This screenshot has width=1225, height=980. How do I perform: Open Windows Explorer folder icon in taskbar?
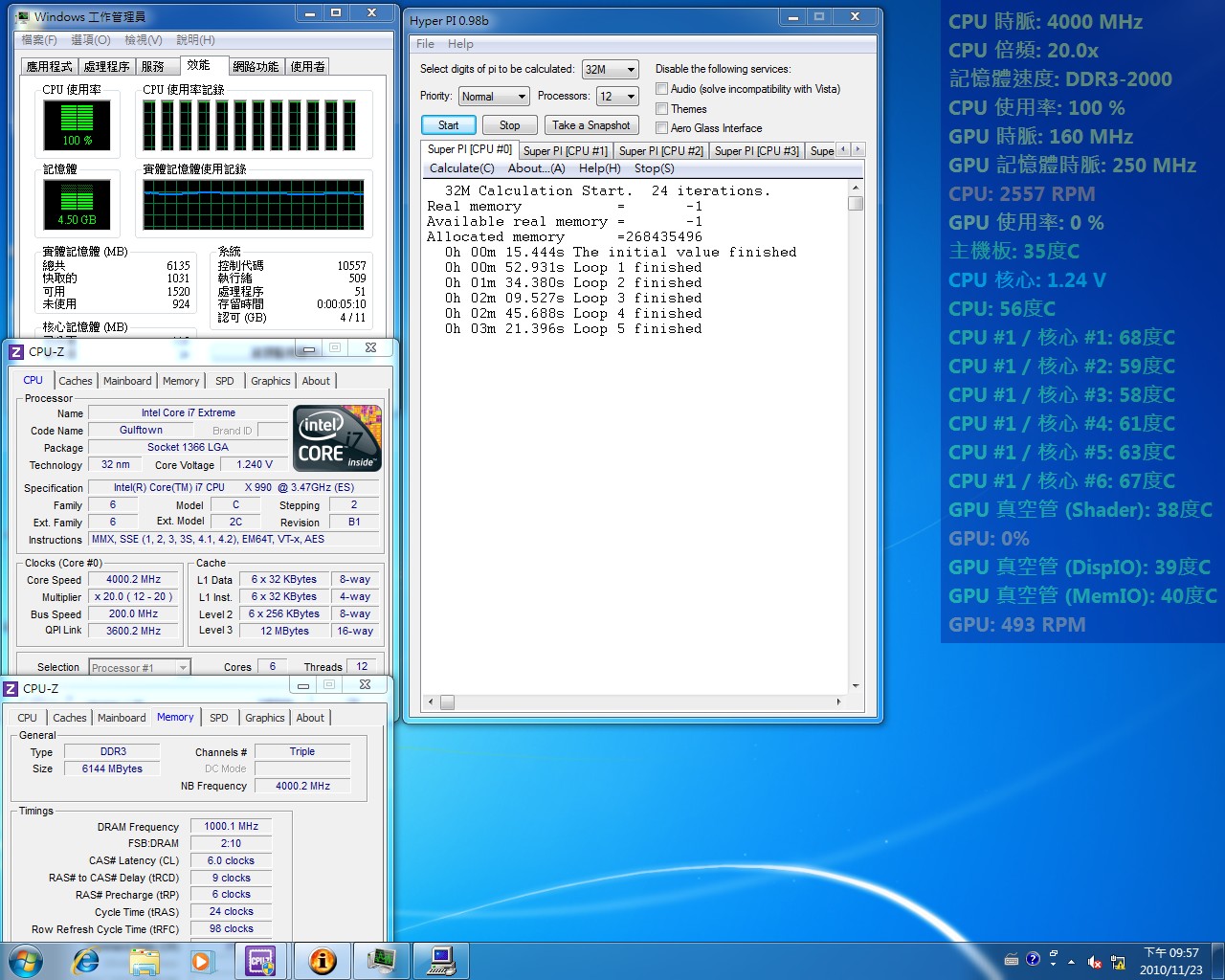click(145, 960)
